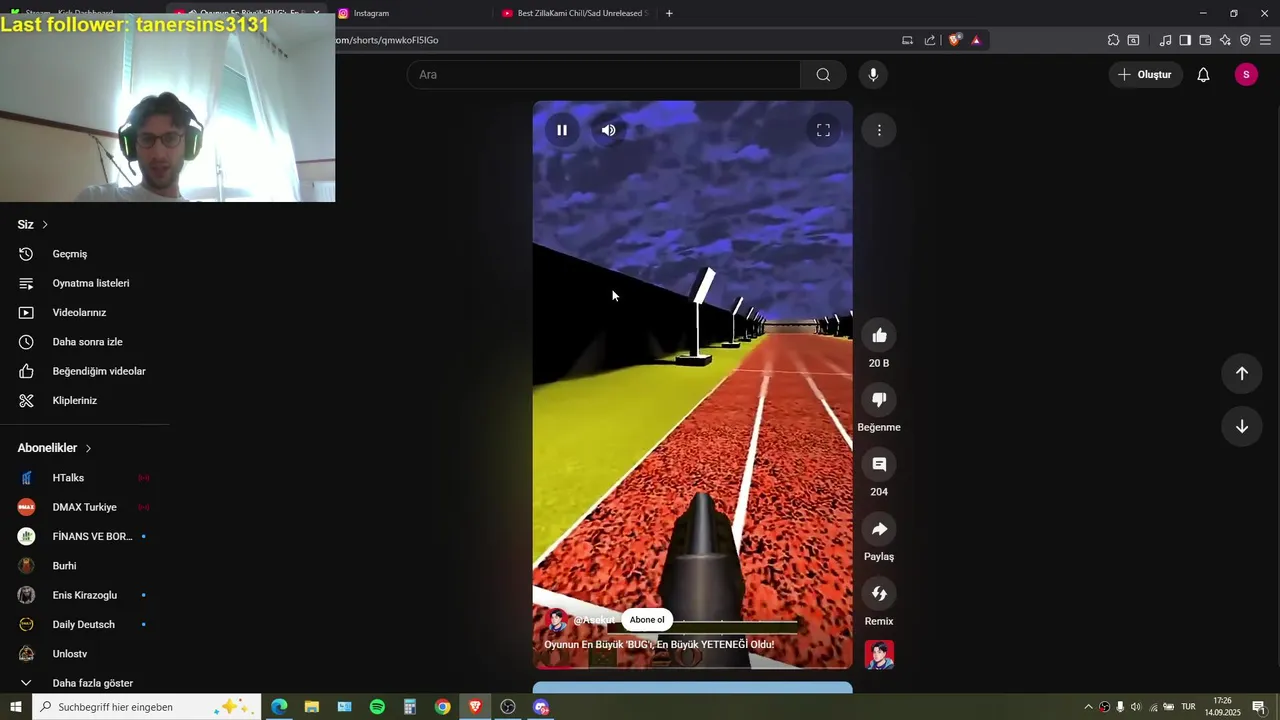Image resolution: width=1280 pixels, height=720 pixels.
Task: Open the sound source thumbnail below Remix
Action: point(879,655)
